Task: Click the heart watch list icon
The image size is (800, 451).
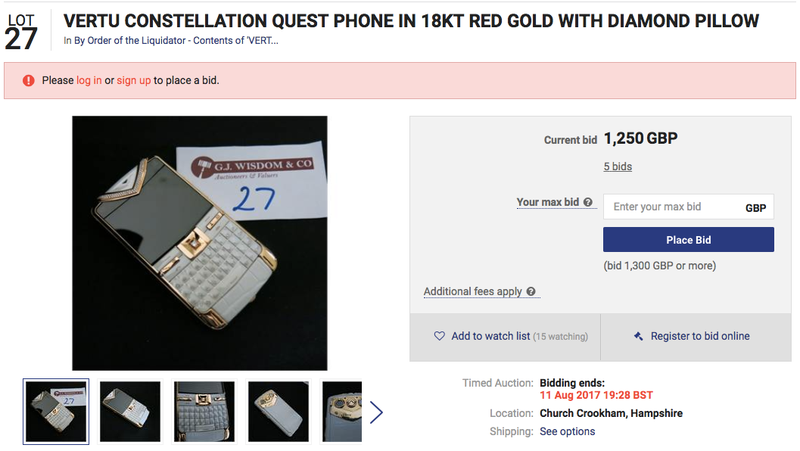Action: [439, 336]
